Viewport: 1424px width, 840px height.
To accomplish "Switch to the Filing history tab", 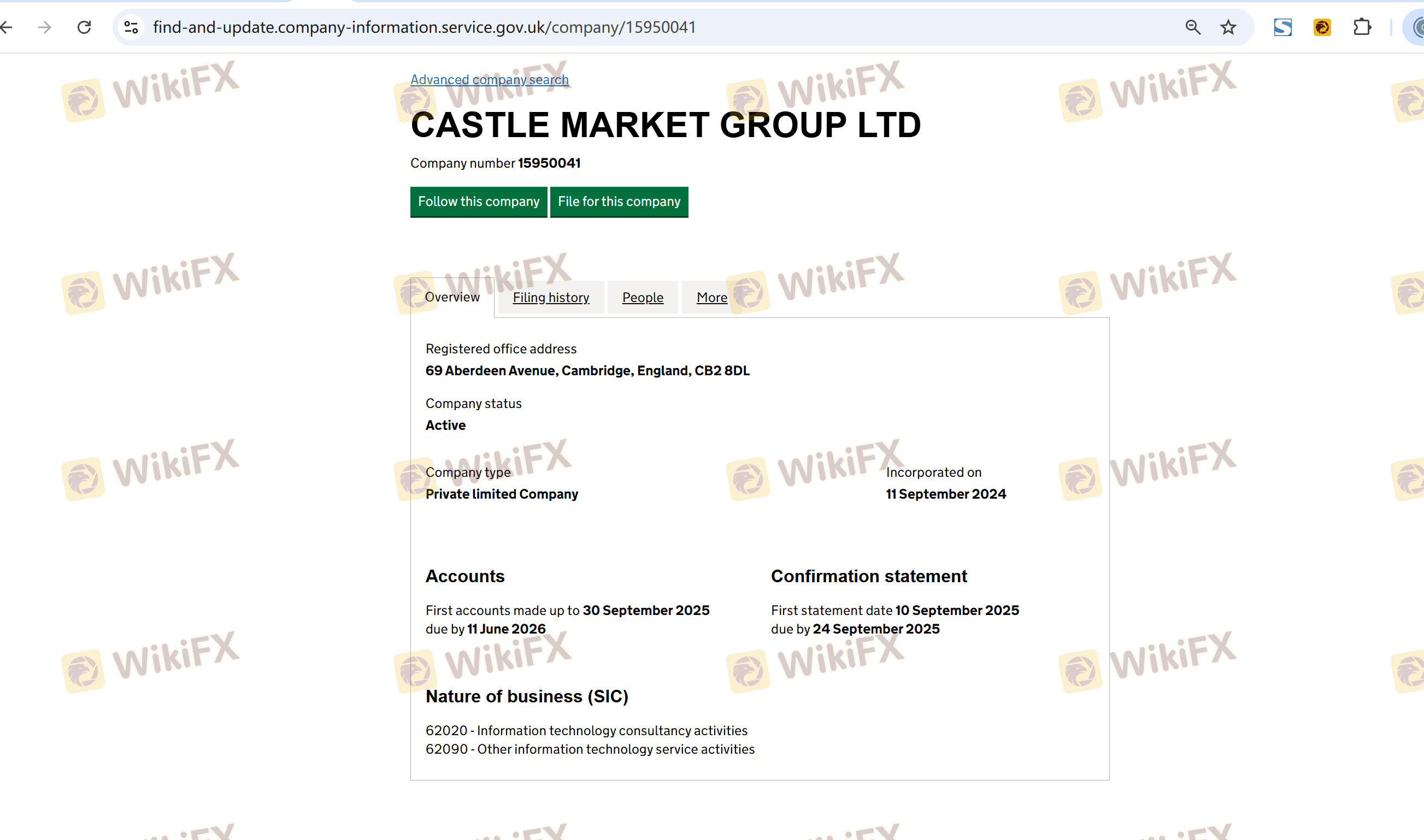I will tap(550, 298).
